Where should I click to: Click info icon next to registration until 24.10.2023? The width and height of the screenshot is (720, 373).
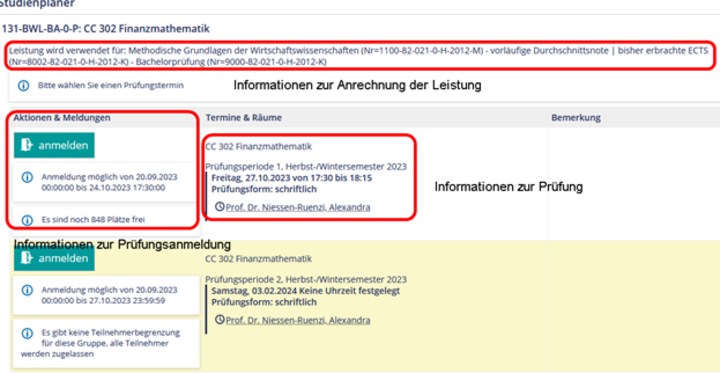click(x=27, y=177)
